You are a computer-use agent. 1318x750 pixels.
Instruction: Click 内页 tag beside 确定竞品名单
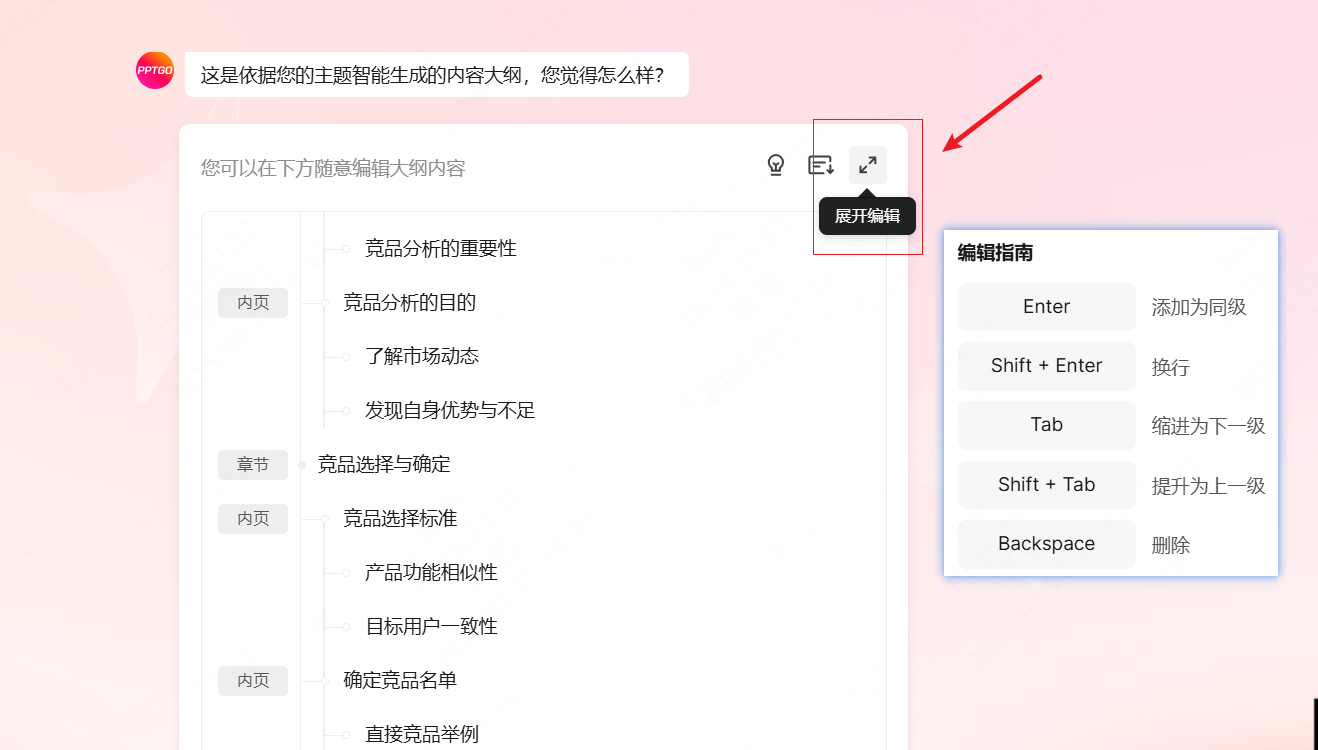pos(253,681)
